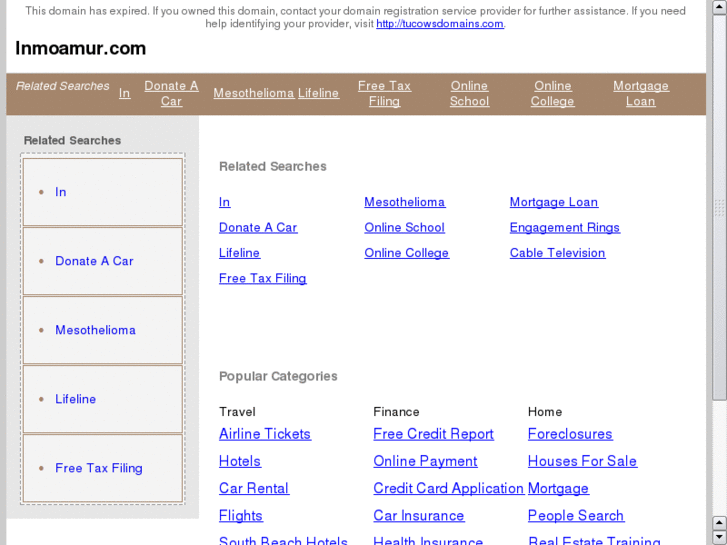
Task: Click the Inmoamur.com heading
Action: 81,48
